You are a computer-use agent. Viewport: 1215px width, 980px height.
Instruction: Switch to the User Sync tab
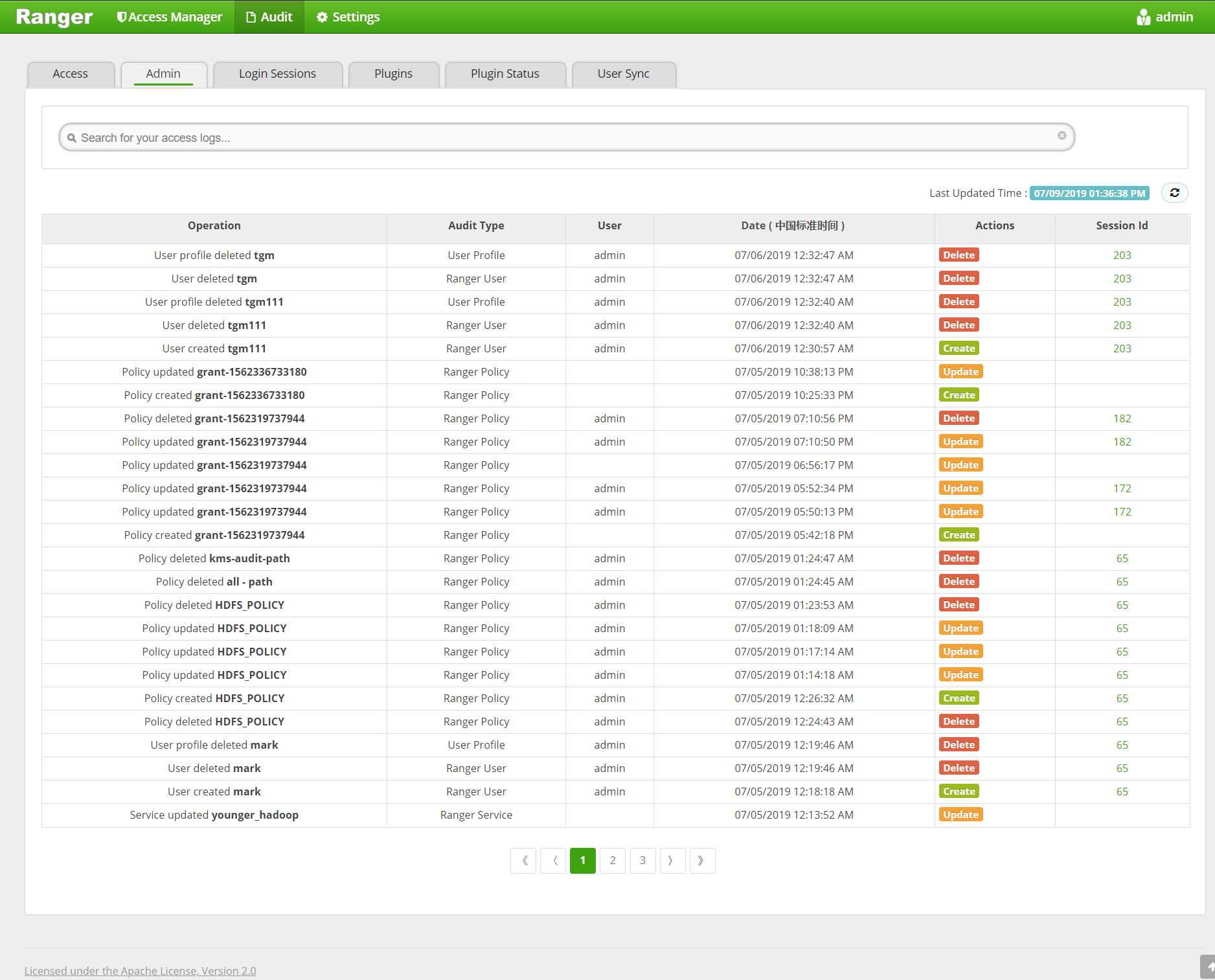click(x=624, y=74)
